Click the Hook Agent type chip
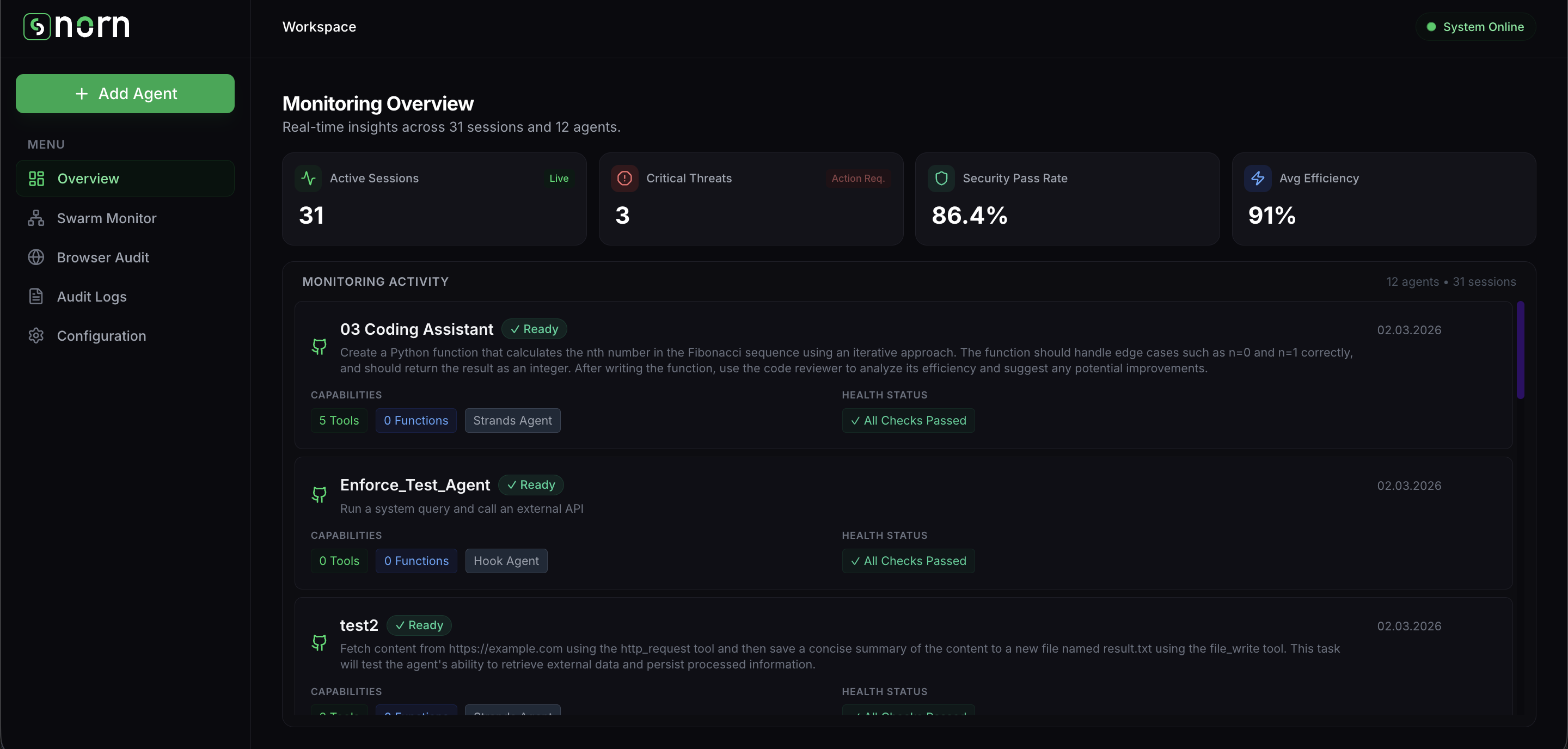The width and height of the screenshot is (1568, 749). pyautogui.click(x=506, y=561)
